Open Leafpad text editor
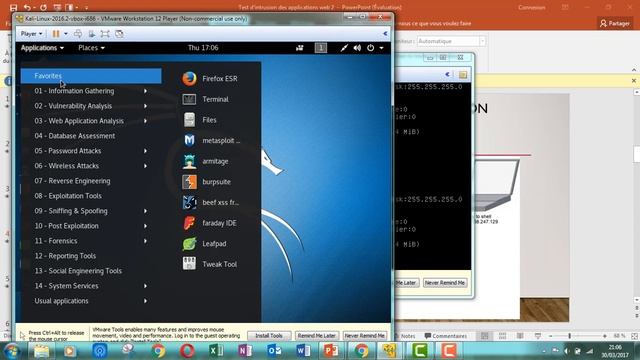Viewport: 640px width, 360px height. 204,244
